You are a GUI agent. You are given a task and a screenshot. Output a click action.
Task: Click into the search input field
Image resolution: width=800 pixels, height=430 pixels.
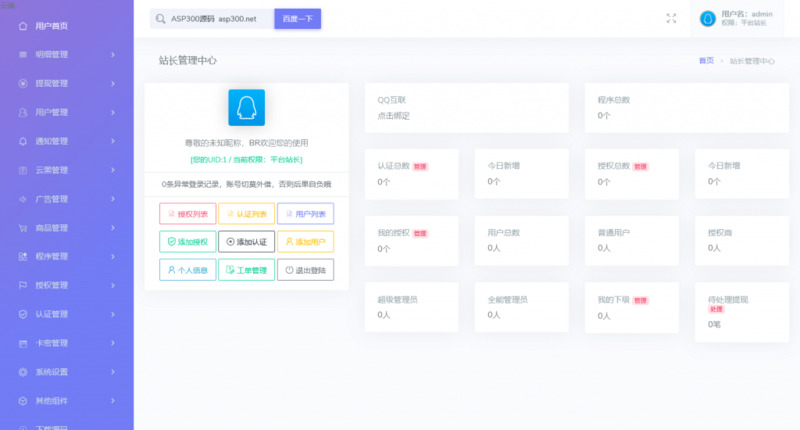tap(220, 19)
